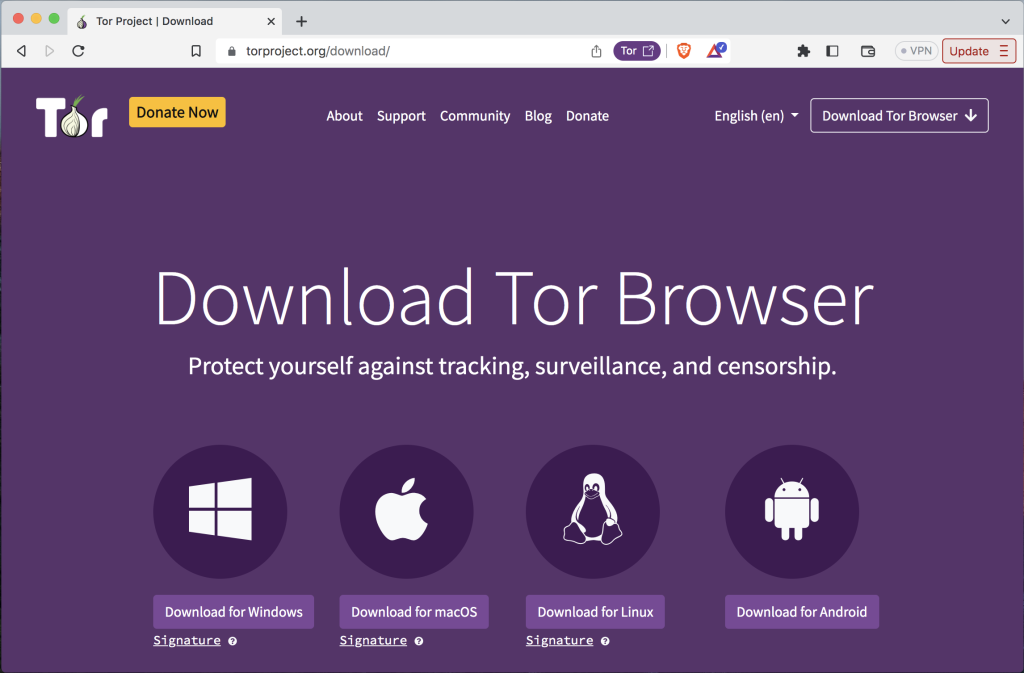Click the Update button
Image resolution: width=1024 pixels, height=673 pixels.
tap(969, 51)
